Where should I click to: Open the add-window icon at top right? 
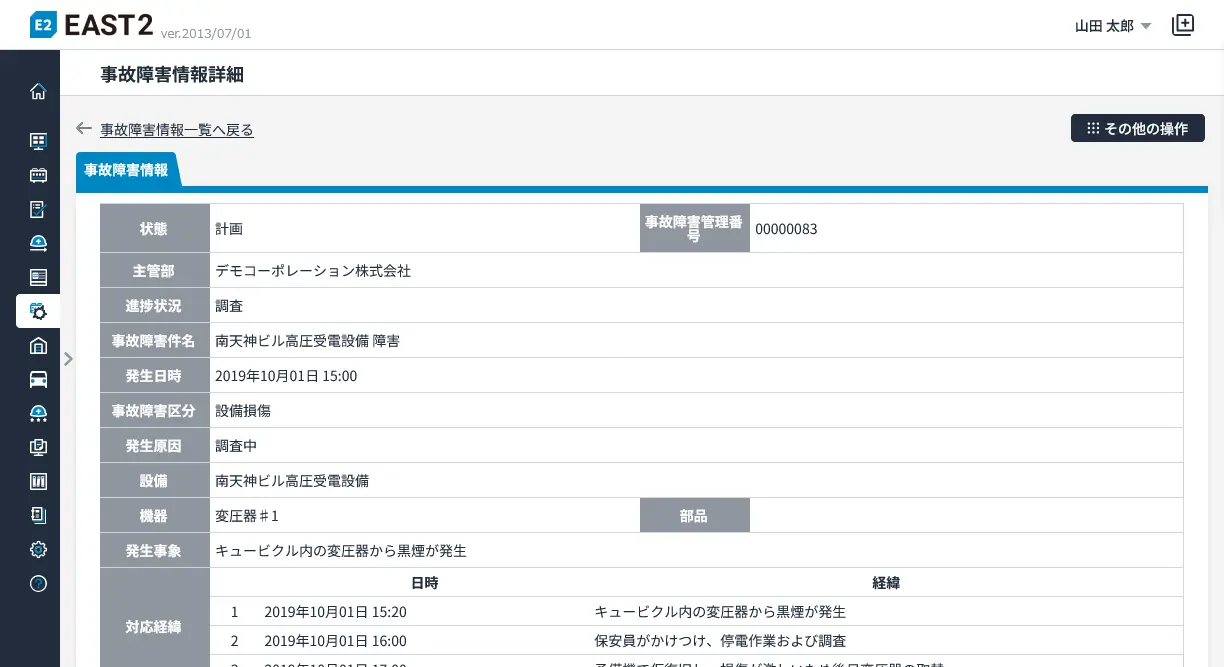[1183, 25]
